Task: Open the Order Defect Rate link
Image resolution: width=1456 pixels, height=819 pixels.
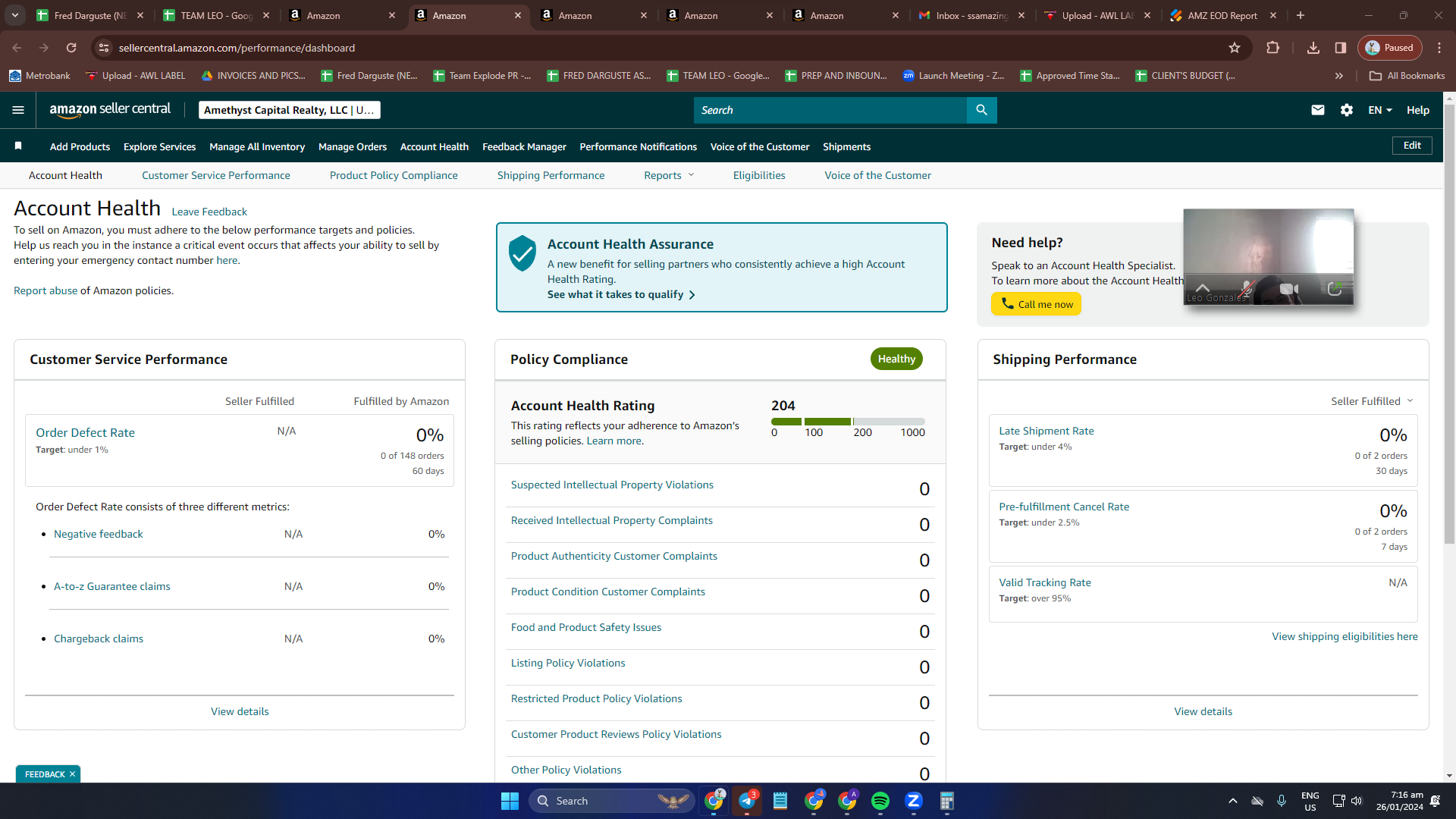Action: click(x=85, y=432)
